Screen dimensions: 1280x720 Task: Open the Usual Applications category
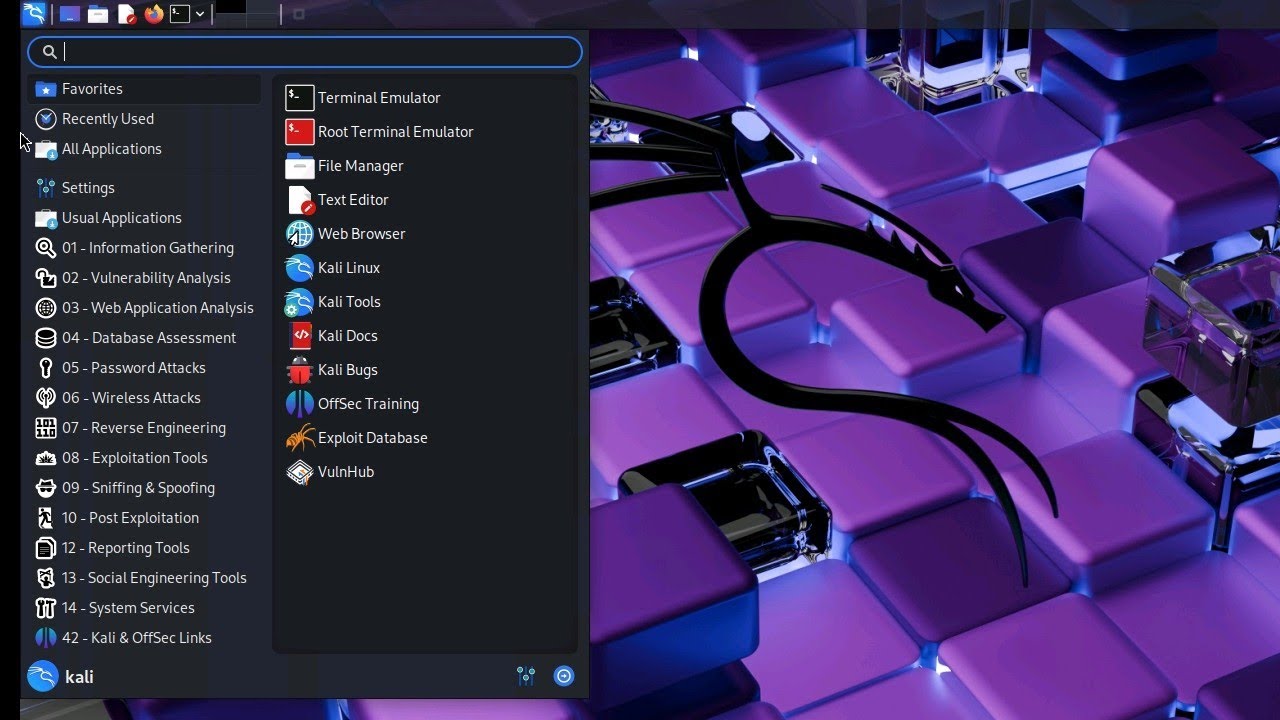pyautogui.click(x=144, y=218)
